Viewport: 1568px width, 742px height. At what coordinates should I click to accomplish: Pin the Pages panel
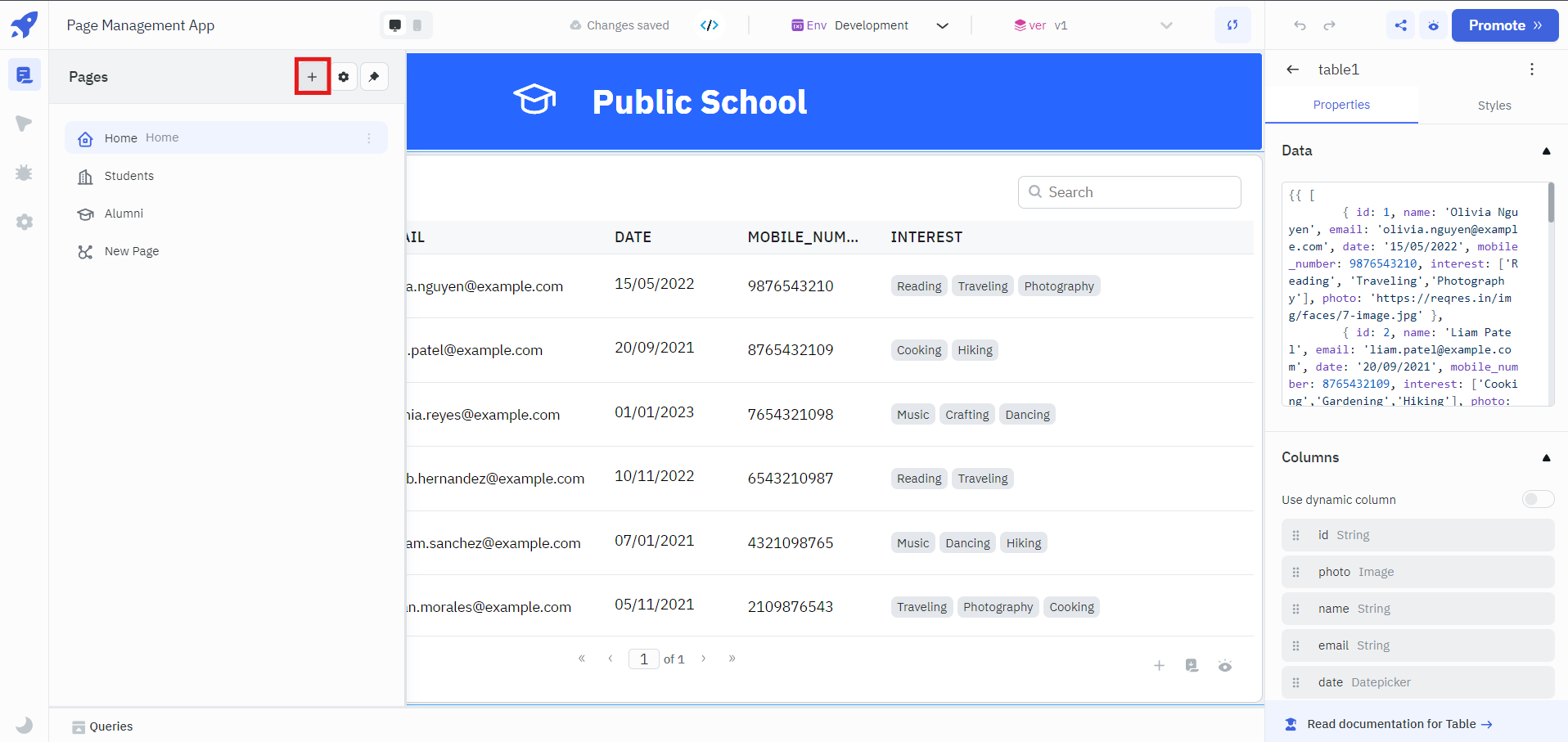374,77
